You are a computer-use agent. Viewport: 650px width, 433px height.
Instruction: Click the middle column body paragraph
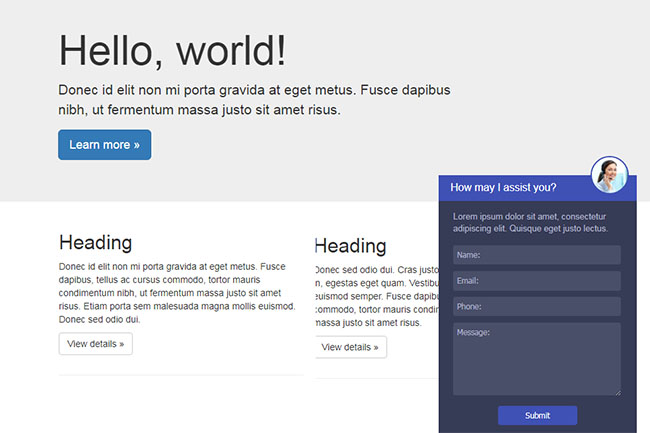point(376,297)
